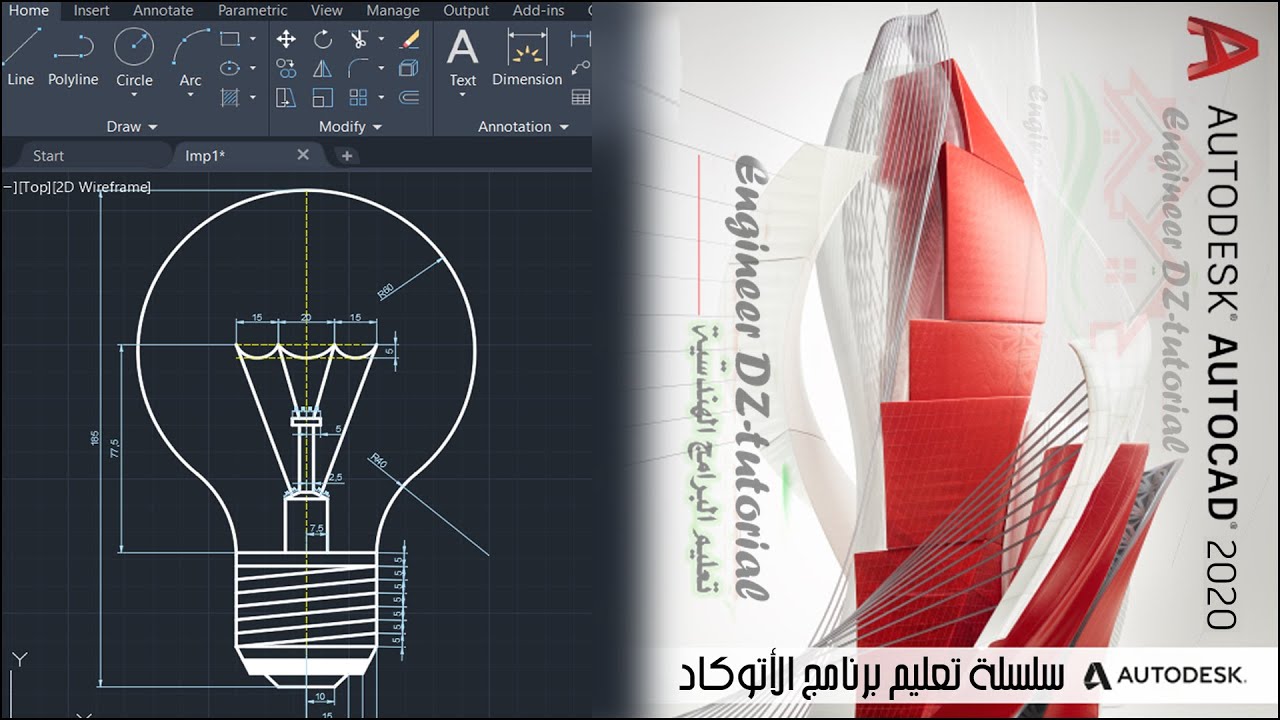Open the Circle tool dropdown arrow
The image size is (1280, 720).
click(x=134, y=95)
